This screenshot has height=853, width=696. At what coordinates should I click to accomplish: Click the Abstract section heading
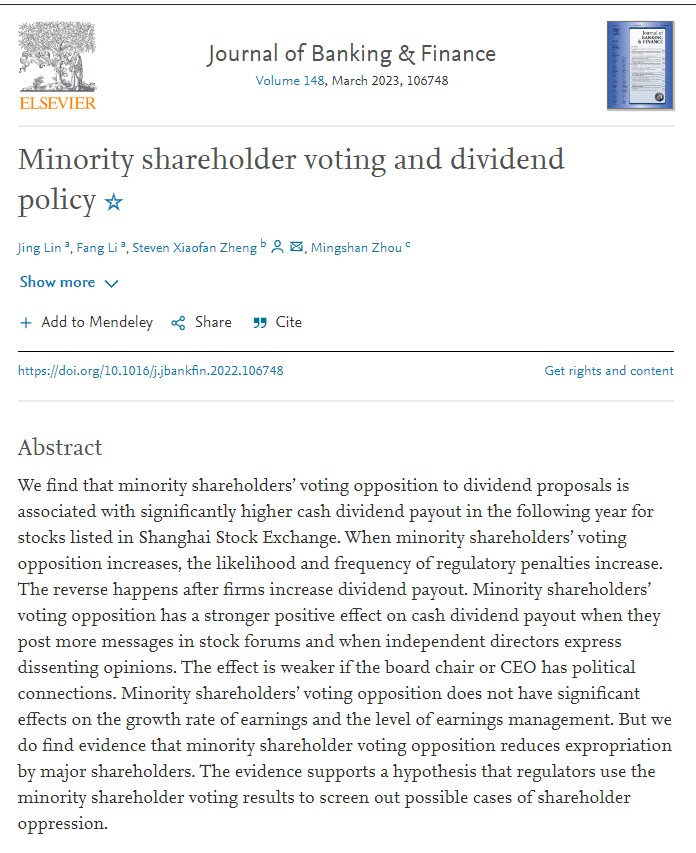[60, 447]
